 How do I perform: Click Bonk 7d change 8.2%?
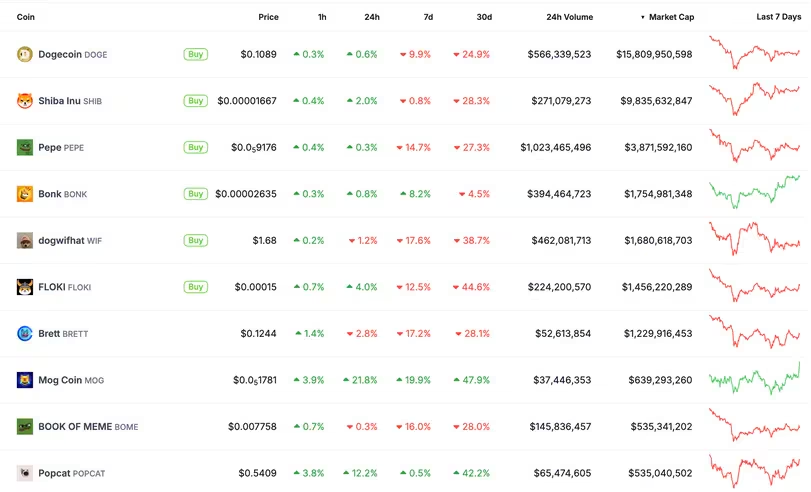(x=415, y=194)
